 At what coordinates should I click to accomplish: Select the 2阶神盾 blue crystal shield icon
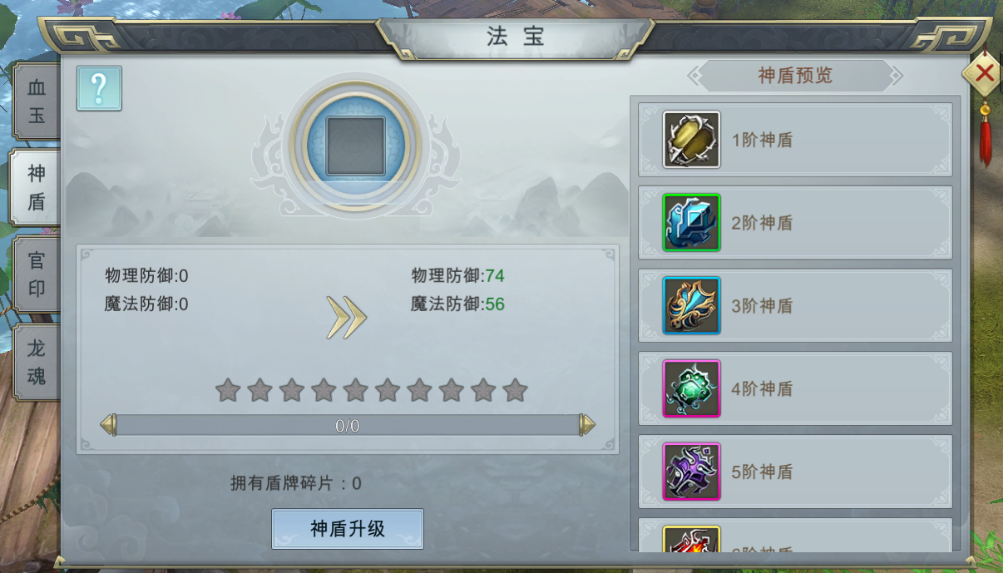click(691, 223)
